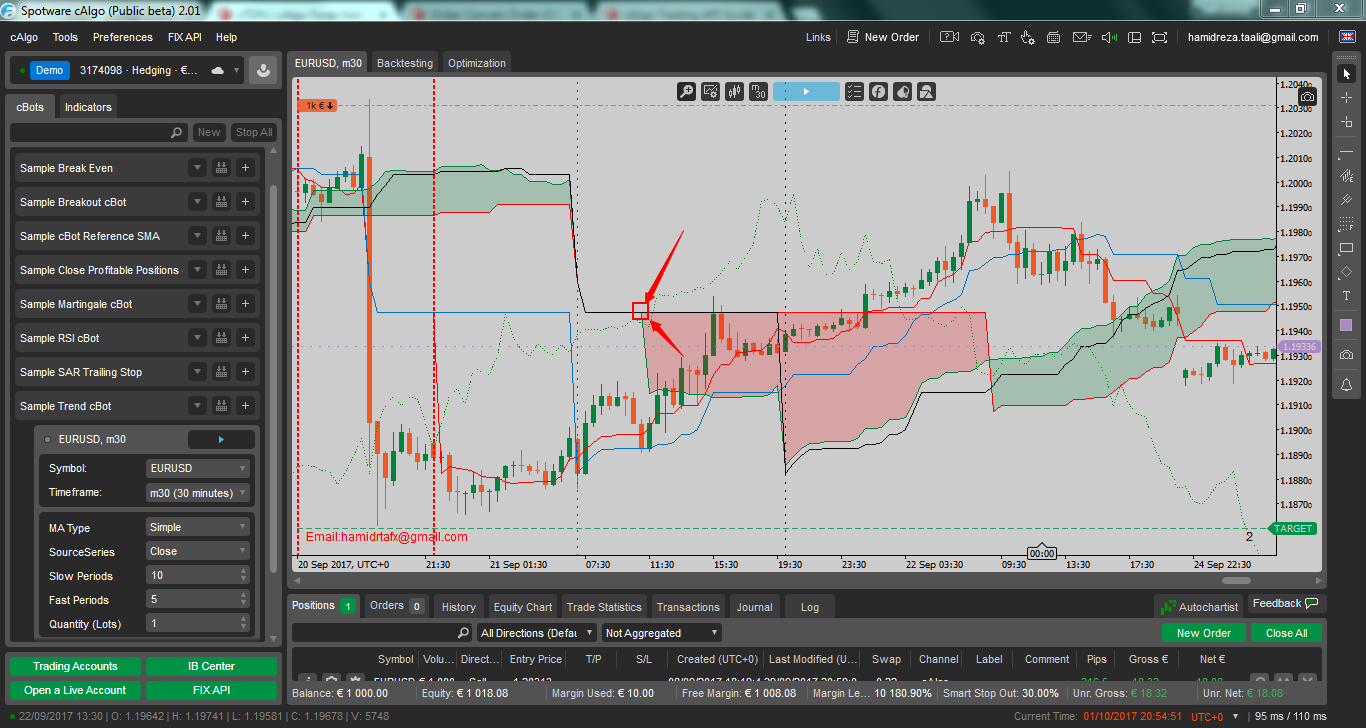
Task: Toggle full screen mode icon
Action: (1159, 37)
